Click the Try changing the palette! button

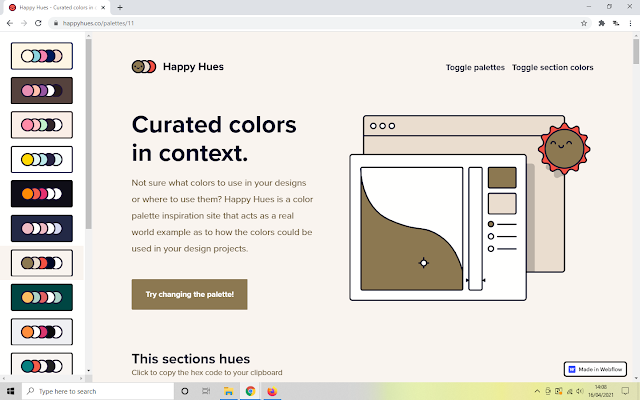click(x=189, y=294)
